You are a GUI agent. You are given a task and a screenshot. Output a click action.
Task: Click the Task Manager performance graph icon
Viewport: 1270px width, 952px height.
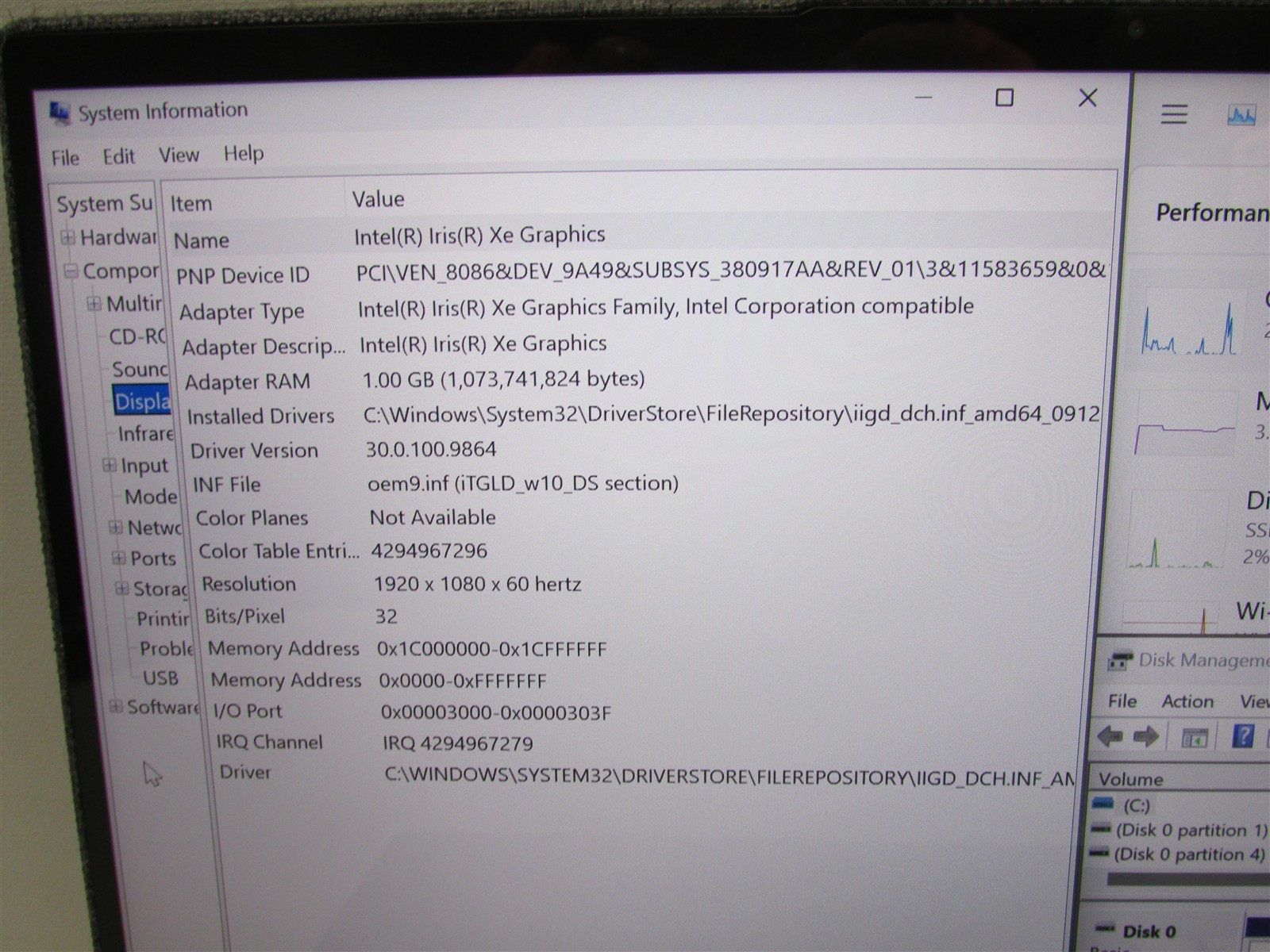[1241, 115]
